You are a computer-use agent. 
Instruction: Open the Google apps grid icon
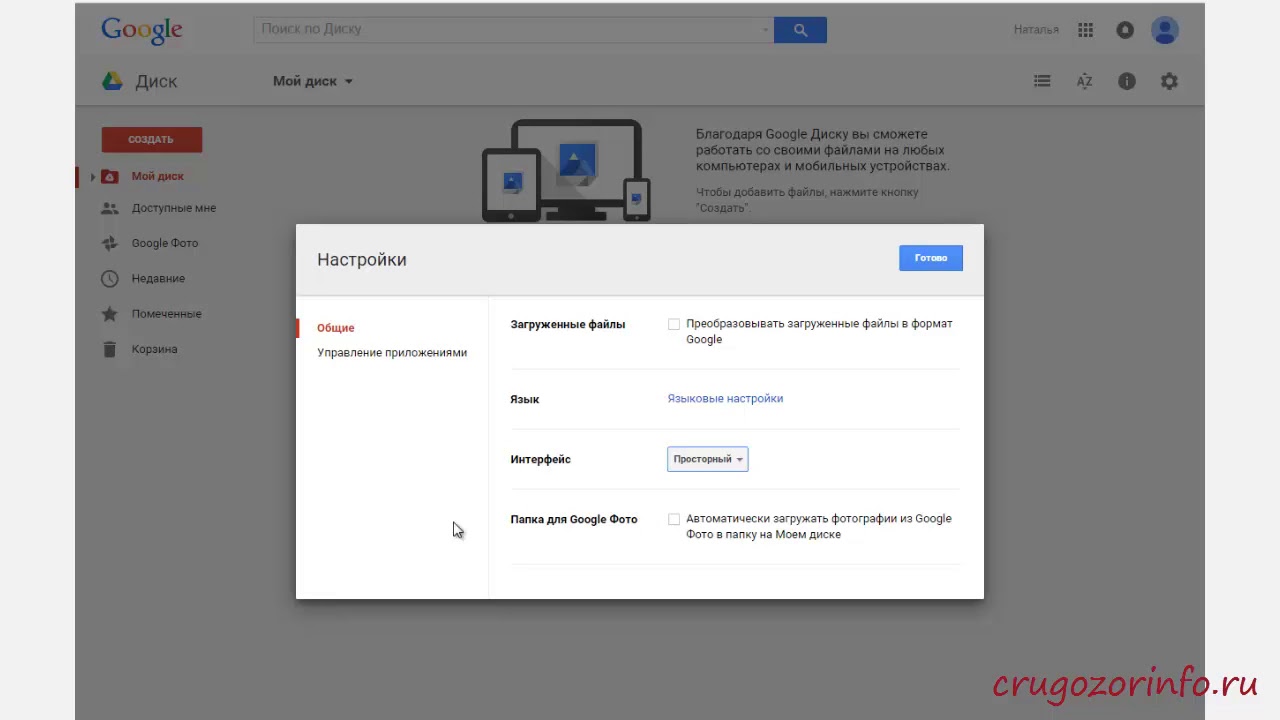click(x=1085, y=30)
